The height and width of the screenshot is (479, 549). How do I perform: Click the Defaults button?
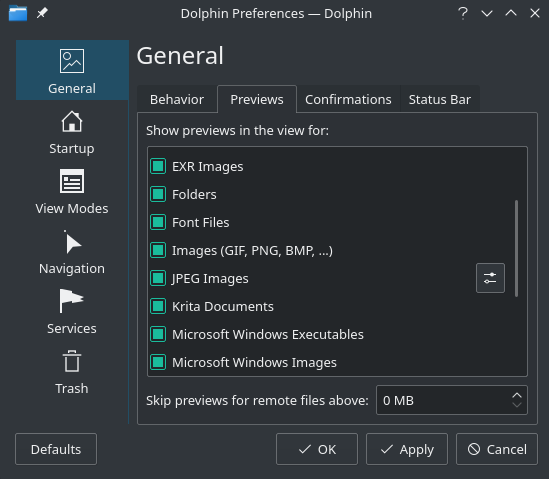point(56,449)
